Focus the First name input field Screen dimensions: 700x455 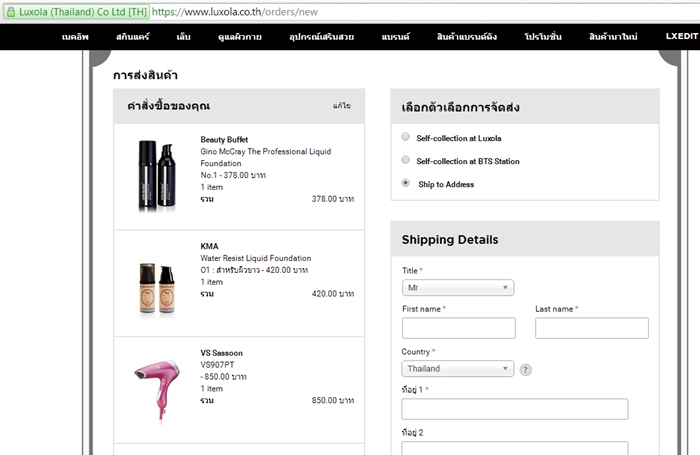tap(458, 328)
